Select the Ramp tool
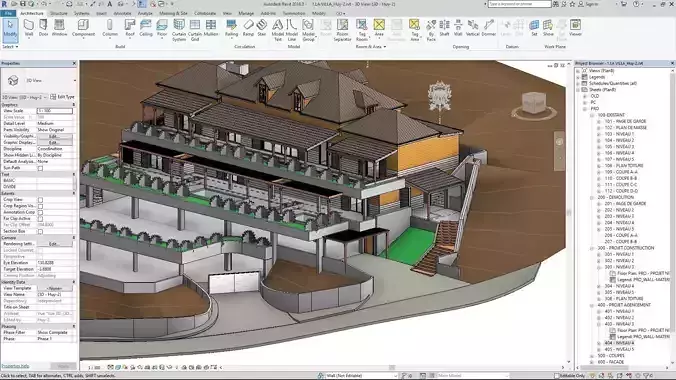Screen dimensions: 676x380 (248, 28)
